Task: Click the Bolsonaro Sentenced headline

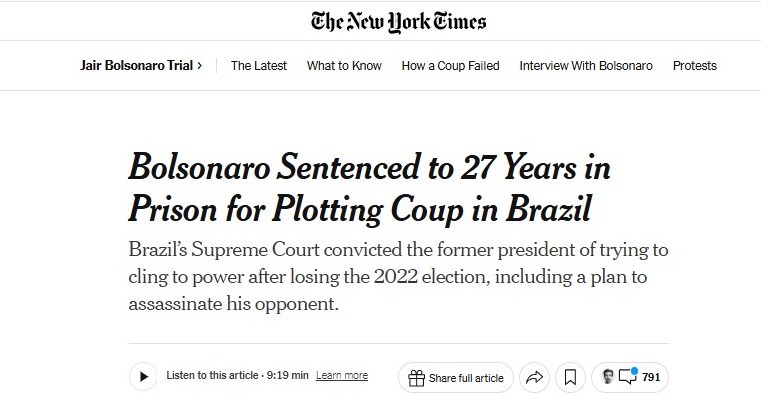Action: pyautogui.click(x=369, y=188)
